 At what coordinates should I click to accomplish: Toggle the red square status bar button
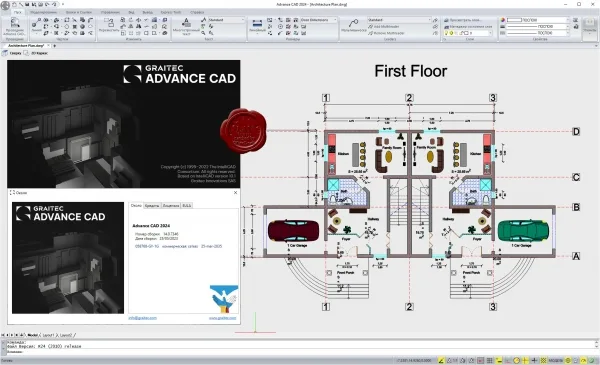click(x=481, y=360)
